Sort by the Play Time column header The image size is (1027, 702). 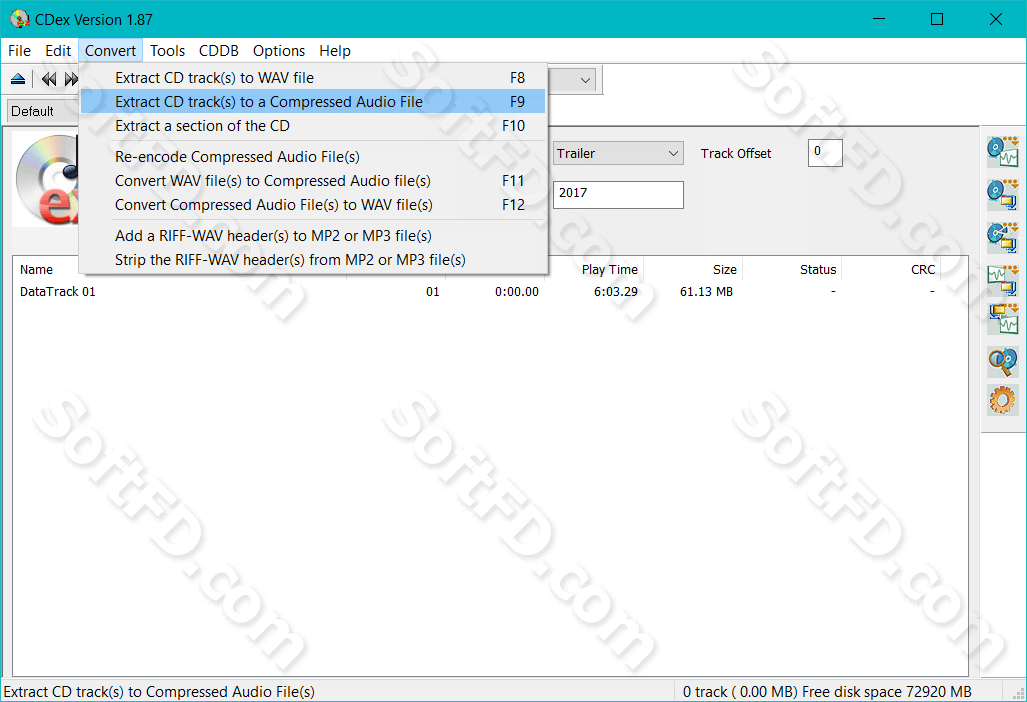609,269
